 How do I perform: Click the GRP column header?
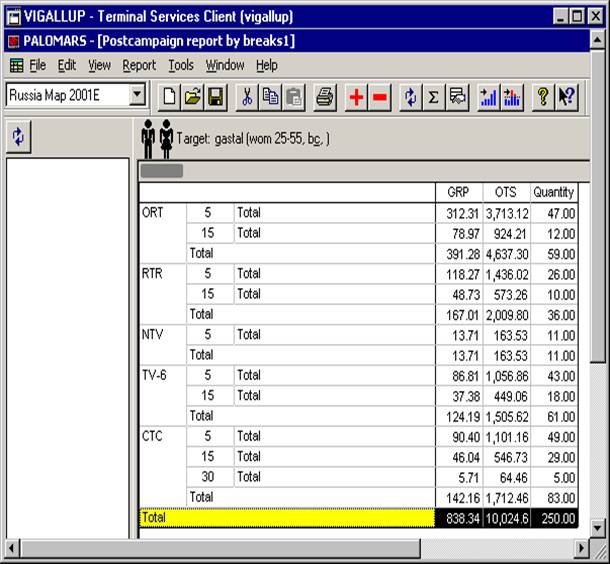tap(459, 192)
